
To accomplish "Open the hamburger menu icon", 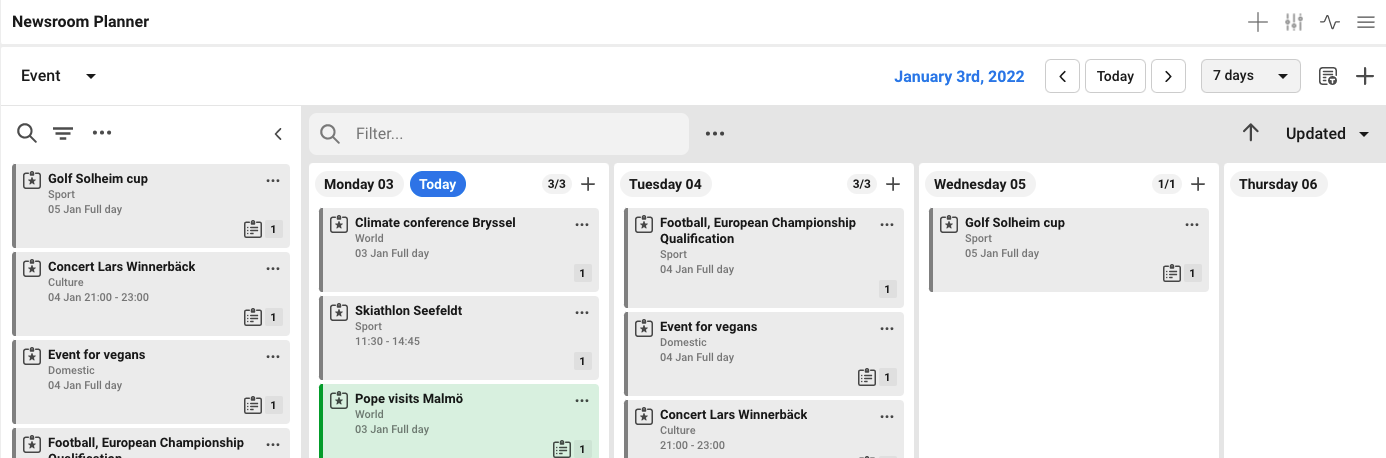I will pyautogui.click(x=1365, y=22).
